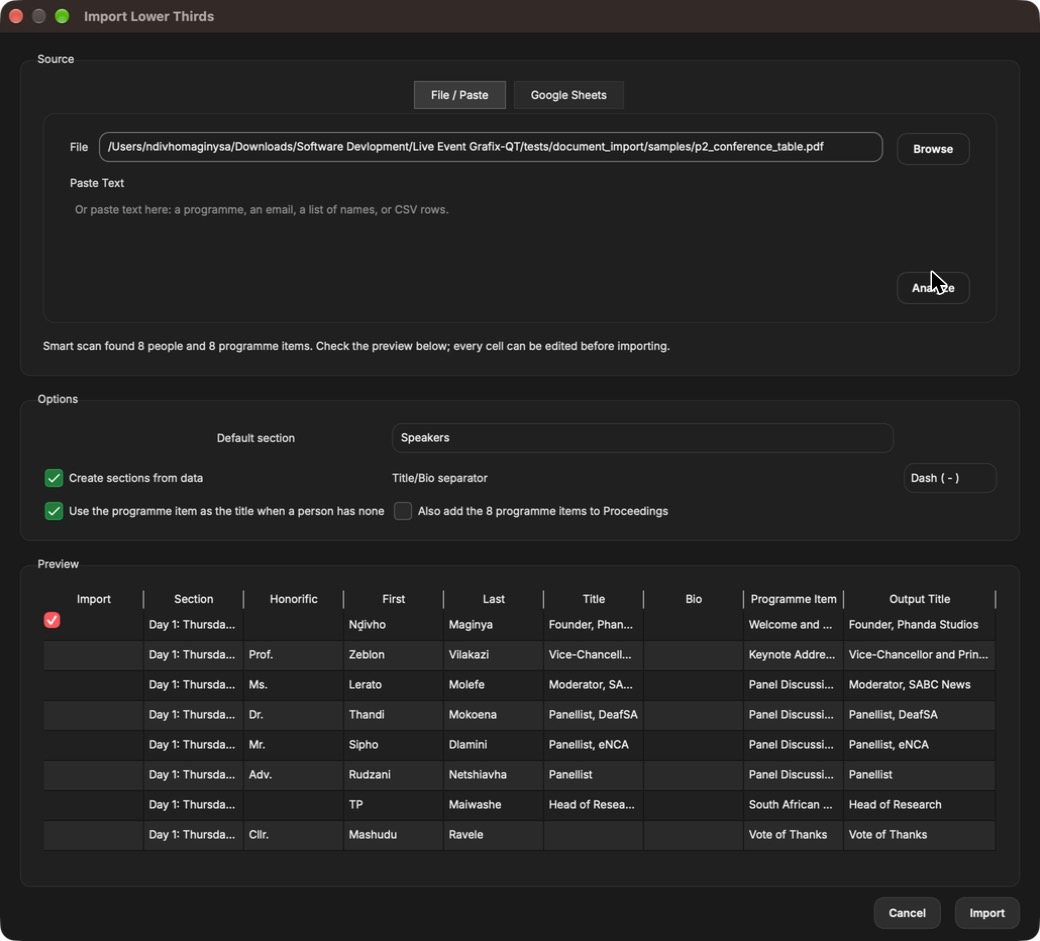Viewport: 1040px width, 941px height.
Task: Click the Analyze button
Action: (933, 288)
